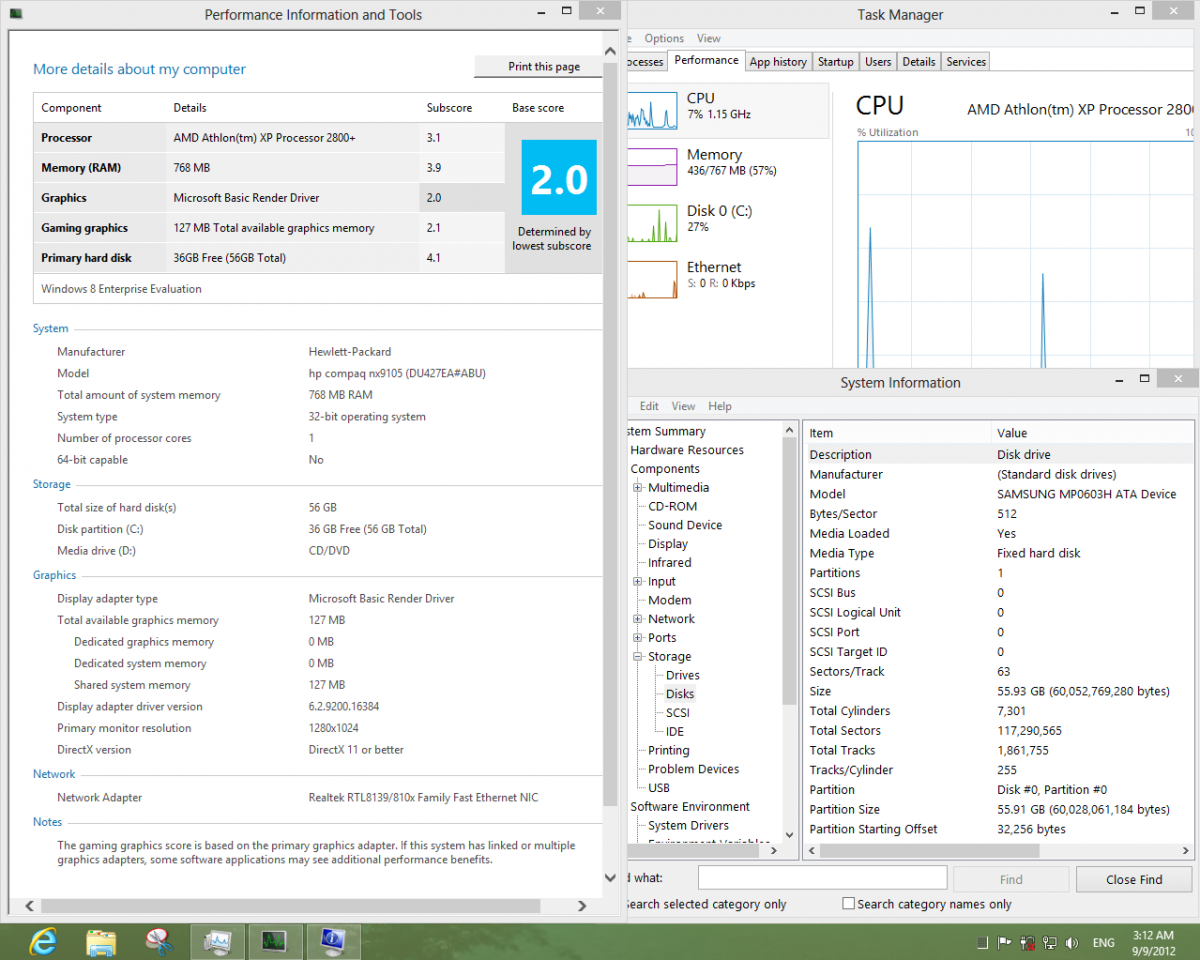
Task: Switch to System Information taskbar icon
Action: pos(332,941)
